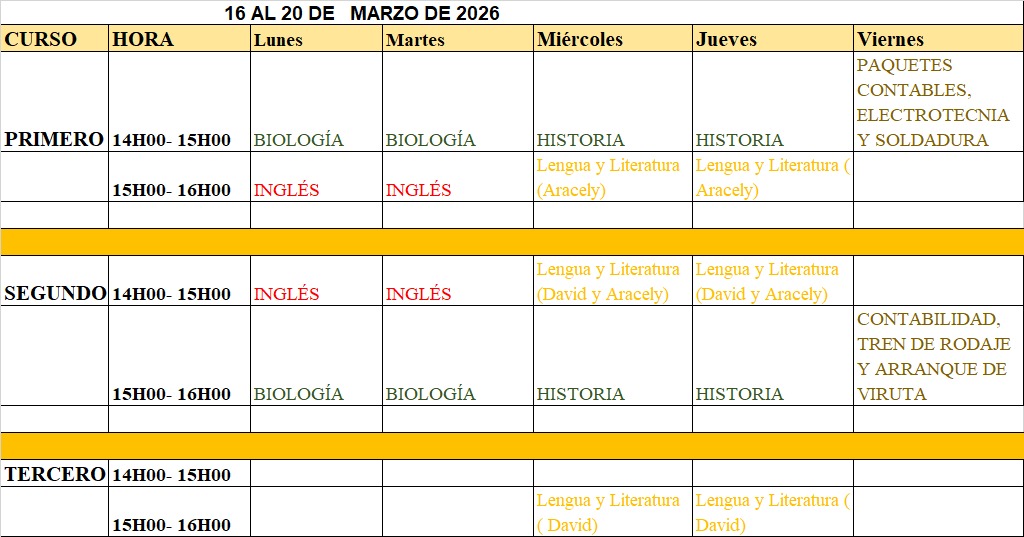Select the SEGUNDO course cell
1024x537 pixels.
(x=55, y=293)
